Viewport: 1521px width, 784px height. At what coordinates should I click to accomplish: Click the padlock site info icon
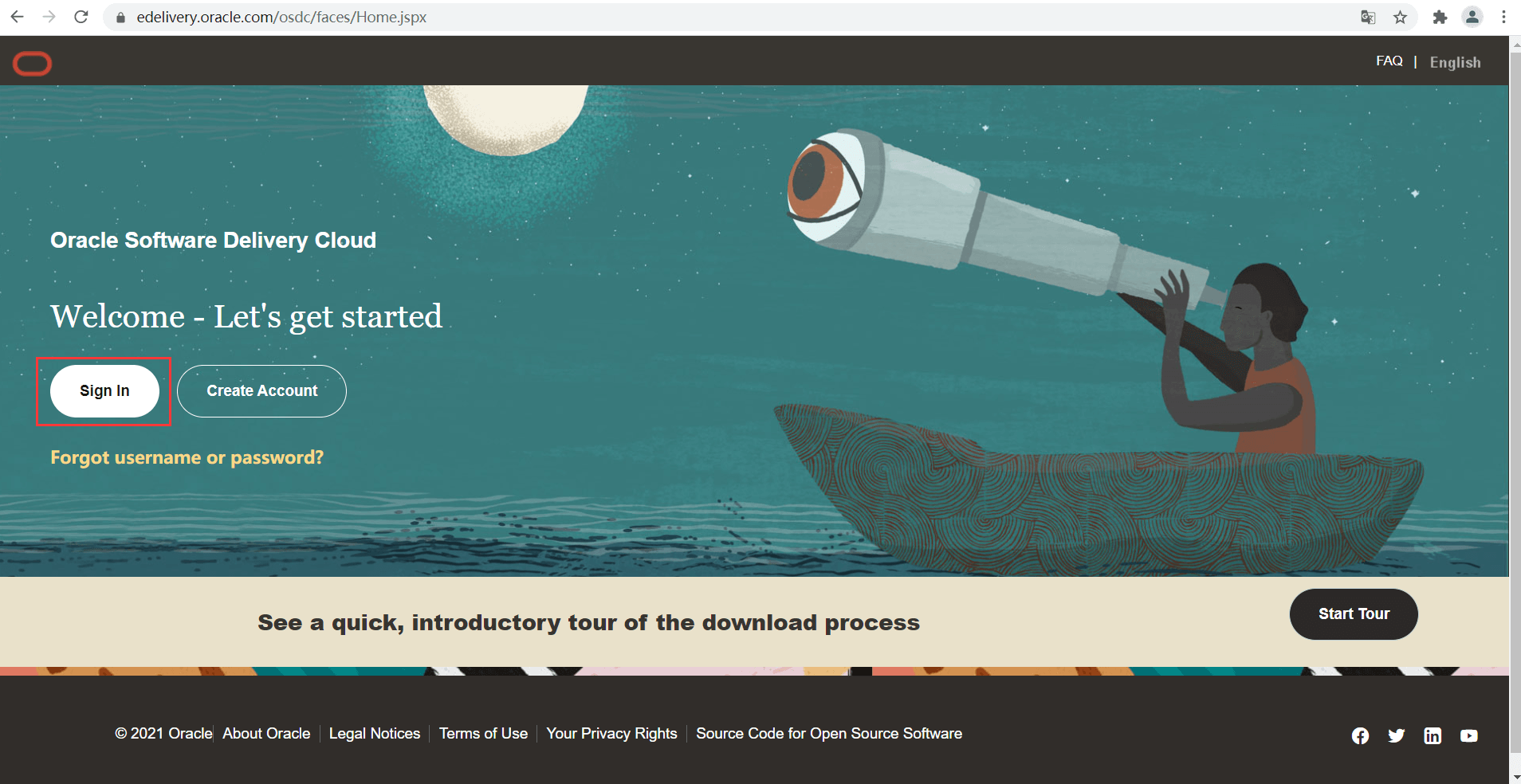120,18
